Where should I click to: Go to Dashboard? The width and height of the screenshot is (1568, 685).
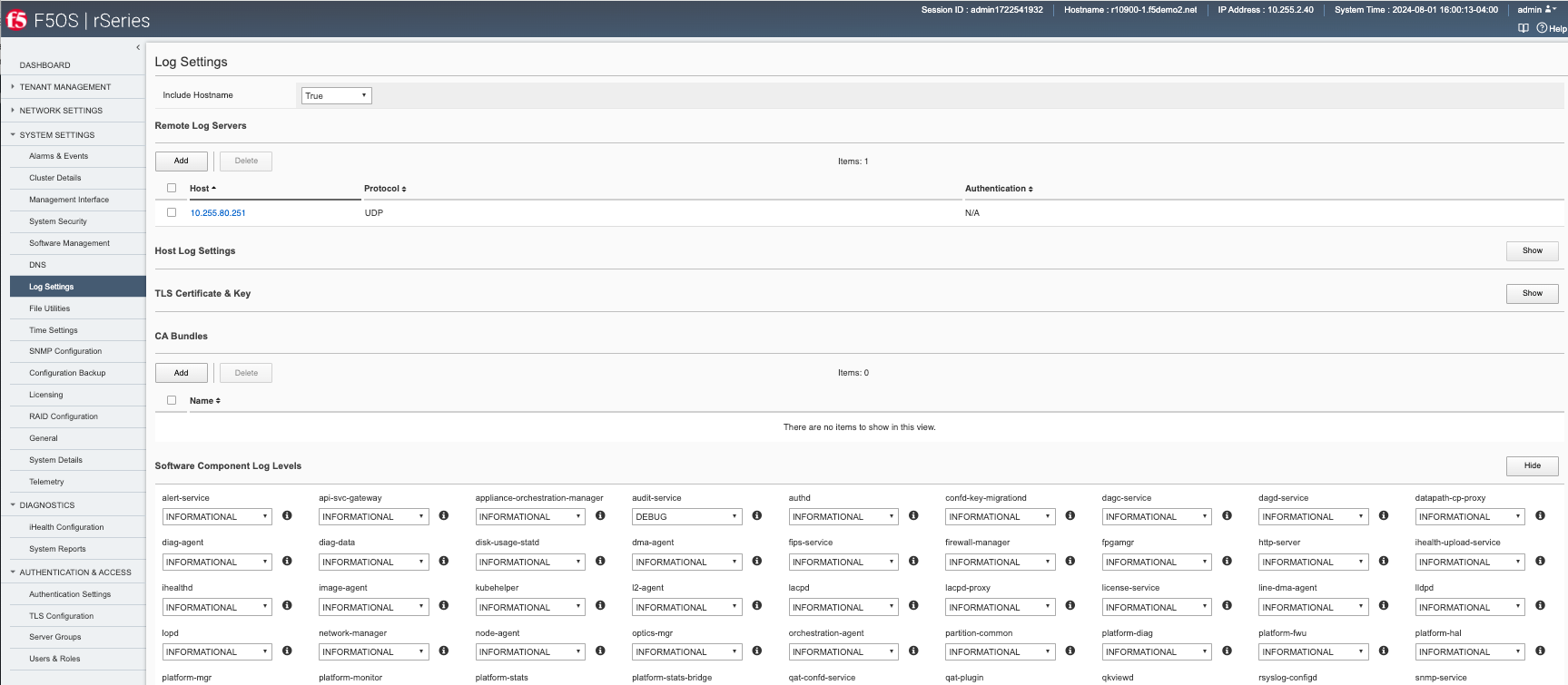[45, 65]
